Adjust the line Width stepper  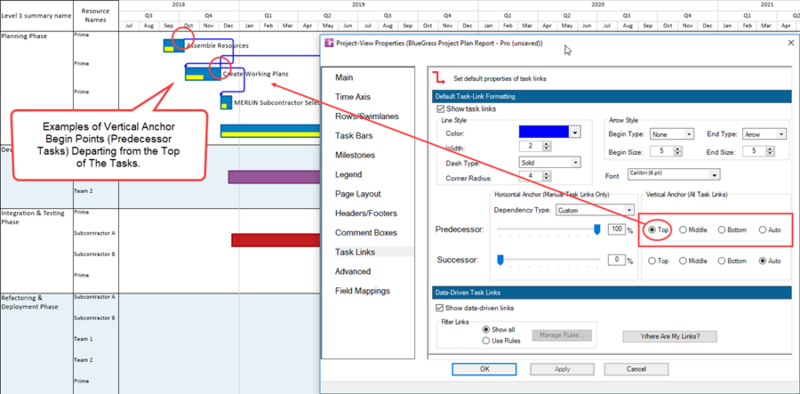click(x=547, y=146)
